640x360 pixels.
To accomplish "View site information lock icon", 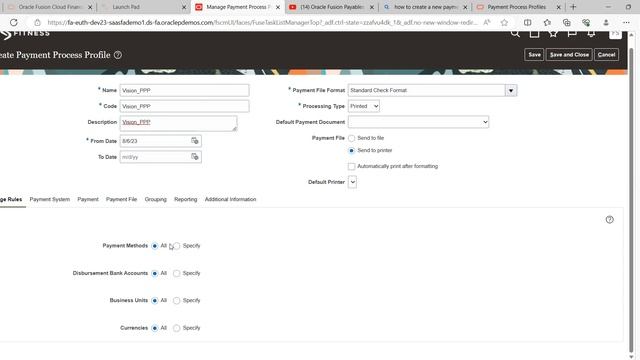I will (37, 22).
